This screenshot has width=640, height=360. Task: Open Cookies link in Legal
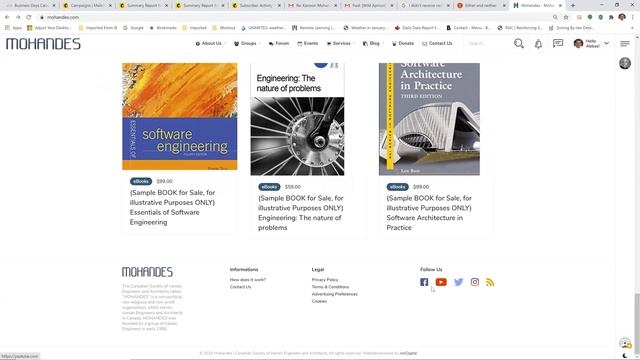pos(319,301)
